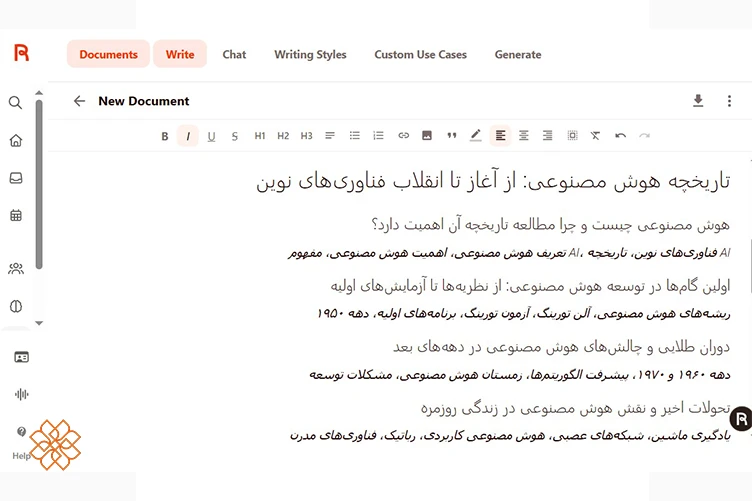Open the three-dot more options menu
Image resolution: width=752 pixels, height=501 pixels.
[729, 101]
